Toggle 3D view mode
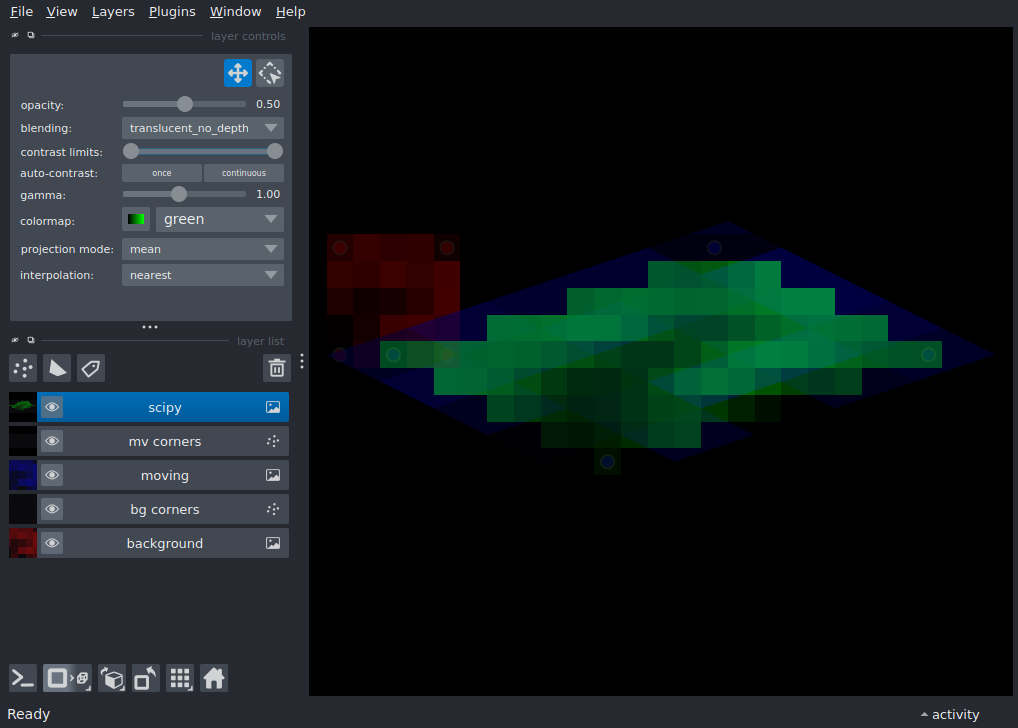 point(66,678)
